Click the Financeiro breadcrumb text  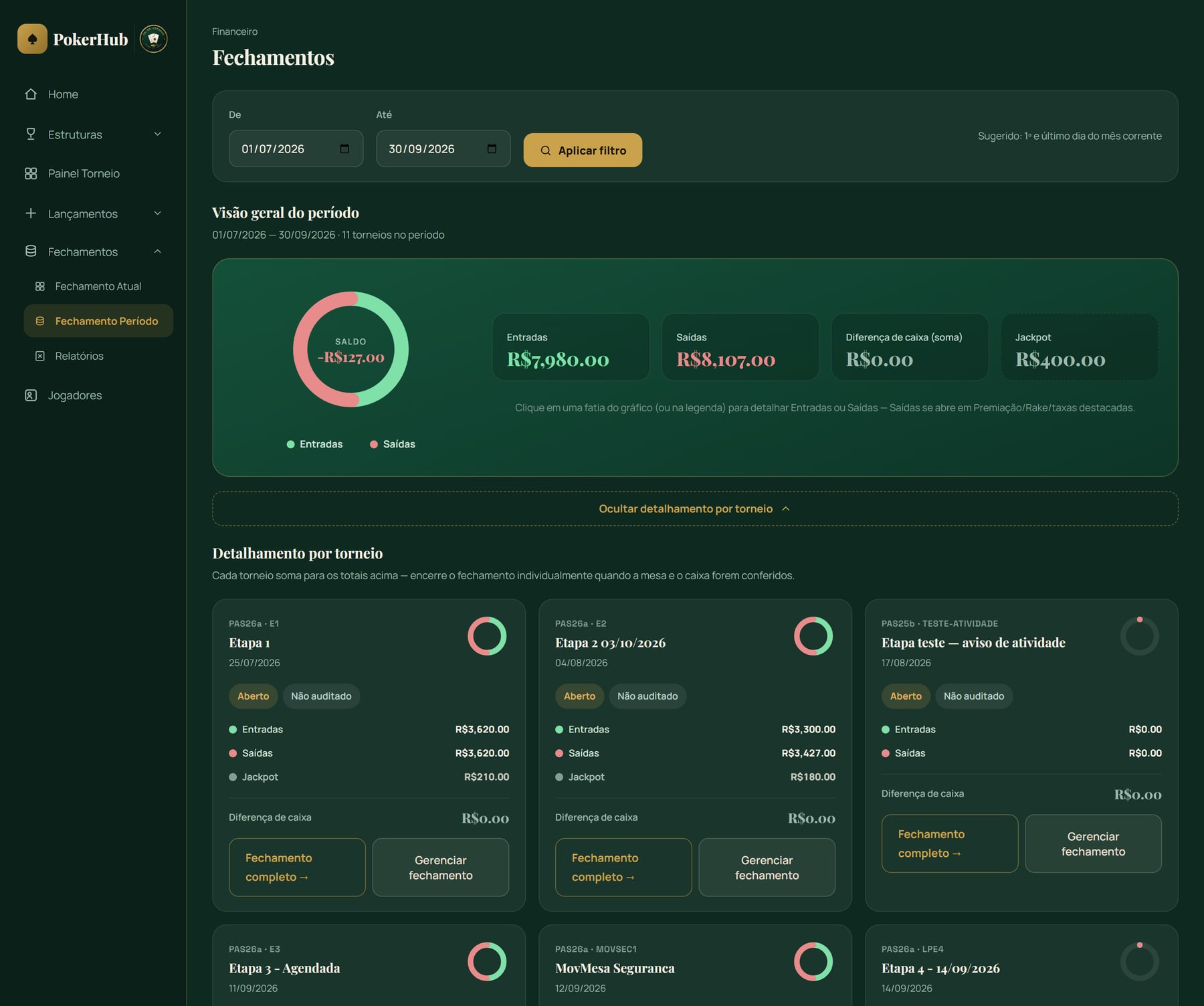[x=235, y=31]
